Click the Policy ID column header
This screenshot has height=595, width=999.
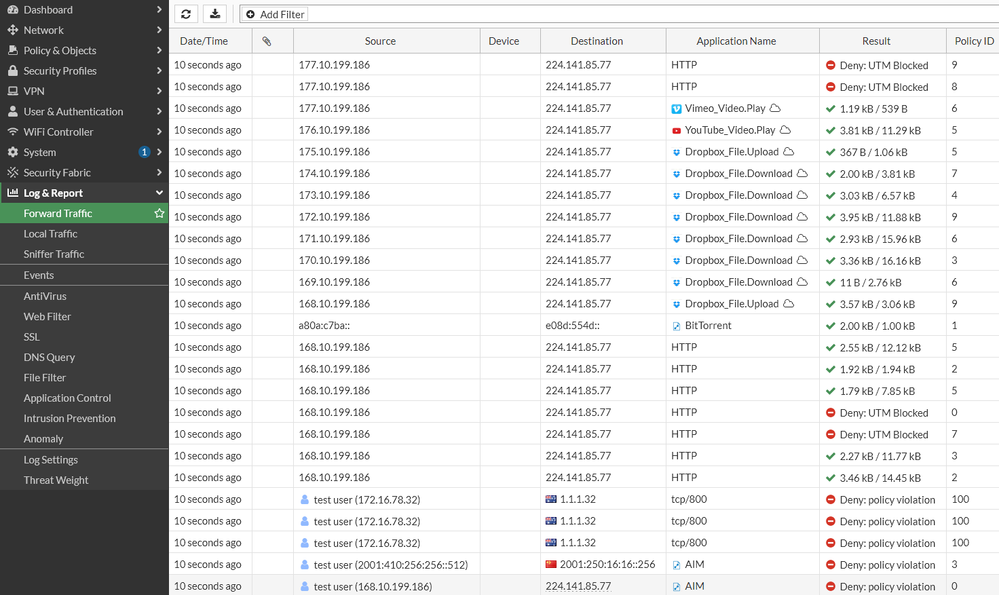(973, 41)
